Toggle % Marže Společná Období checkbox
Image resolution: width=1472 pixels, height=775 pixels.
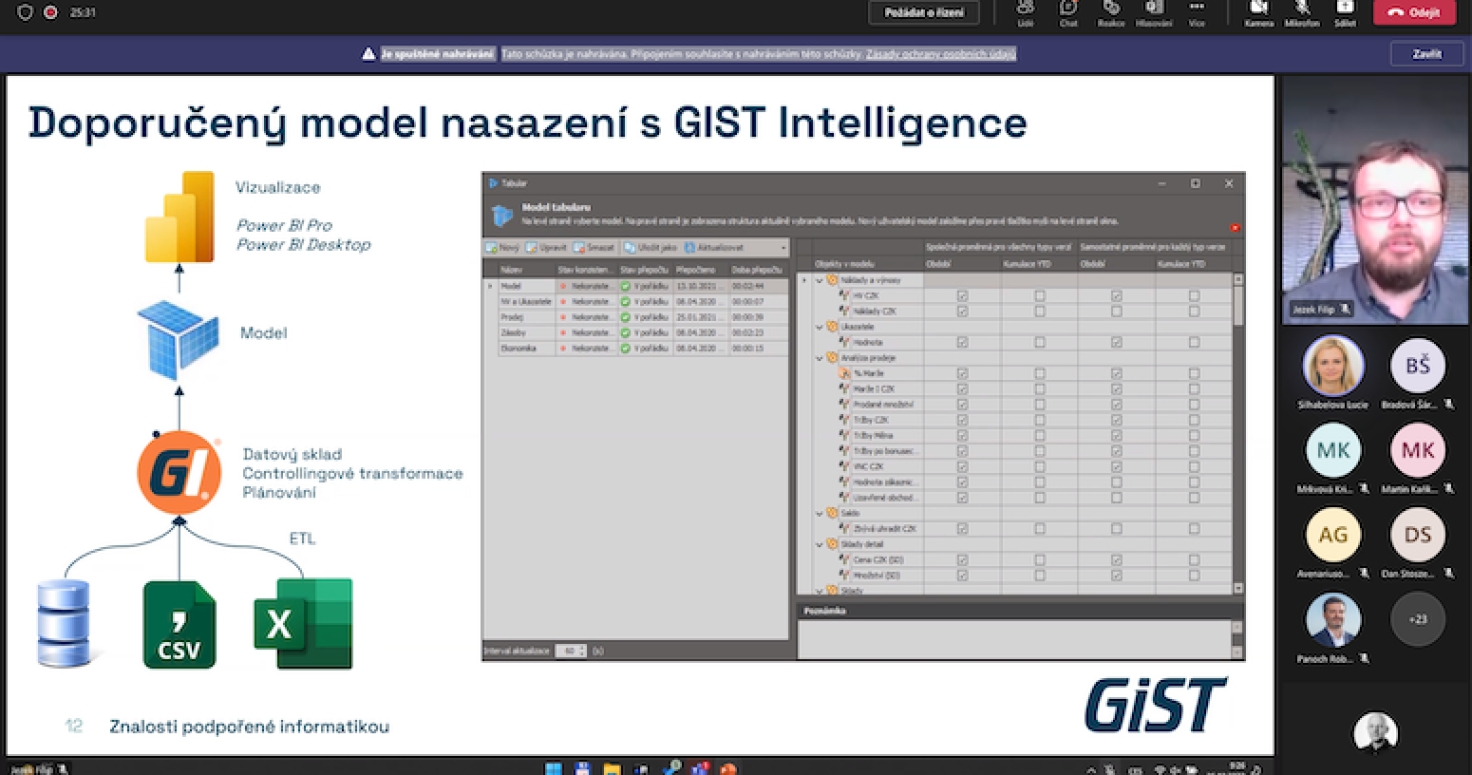click(x=962, y=373)
